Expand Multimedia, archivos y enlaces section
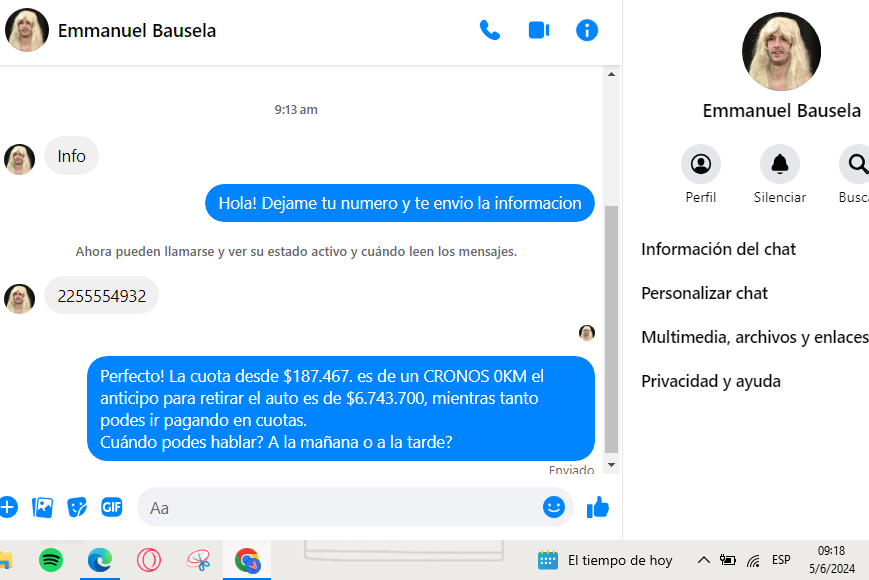 click(x=754, y=337)
